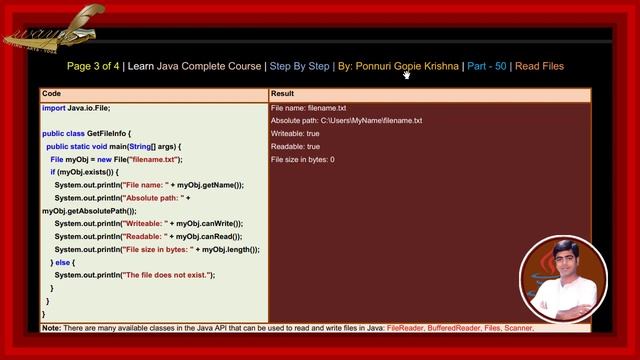Viewport: 640px width, 360px height.
Task: Click the println line with canRead()
Action: (x=148, y=237)
